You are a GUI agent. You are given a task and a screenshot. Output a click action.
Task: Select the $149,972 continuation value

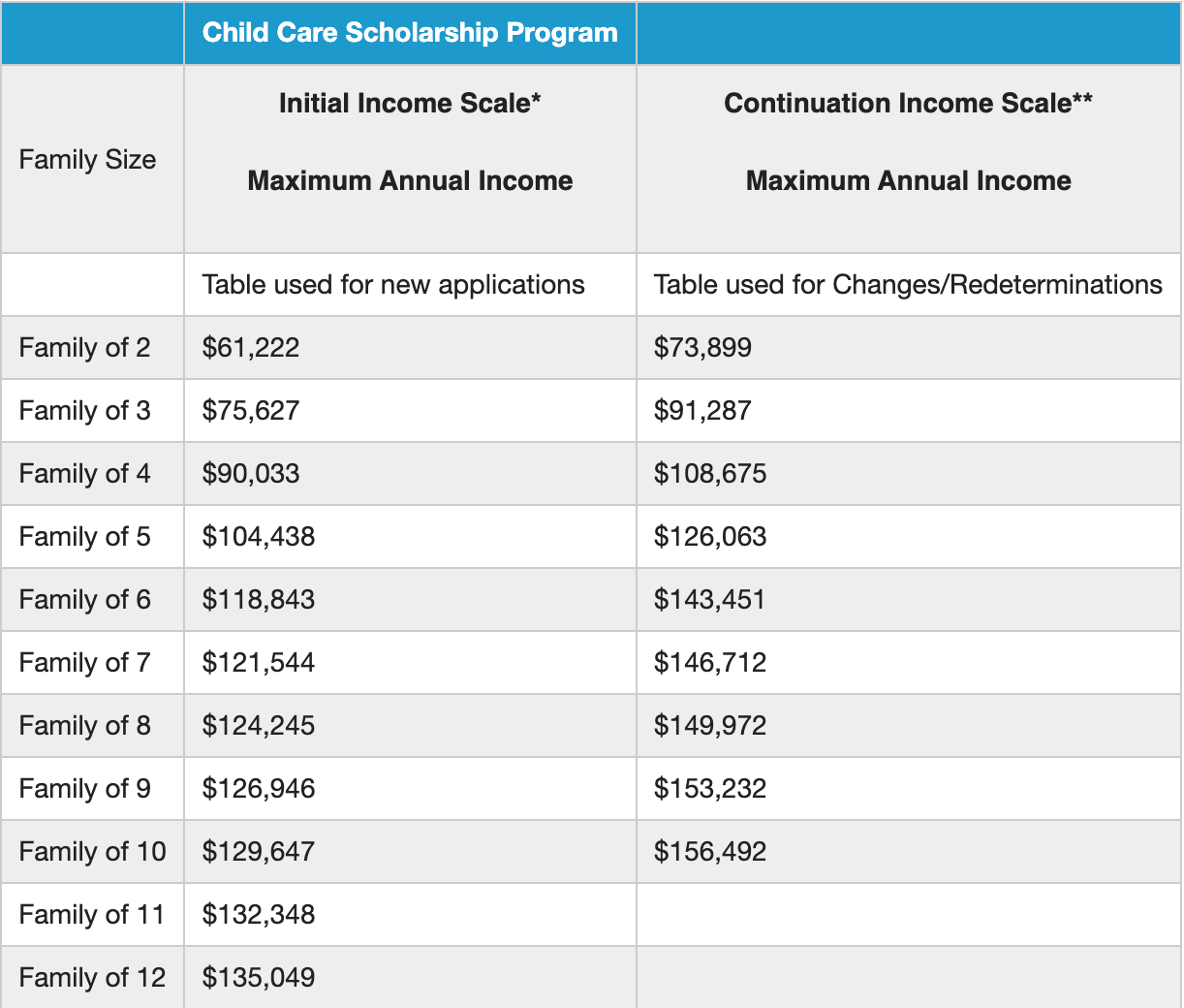coord(710,726)
